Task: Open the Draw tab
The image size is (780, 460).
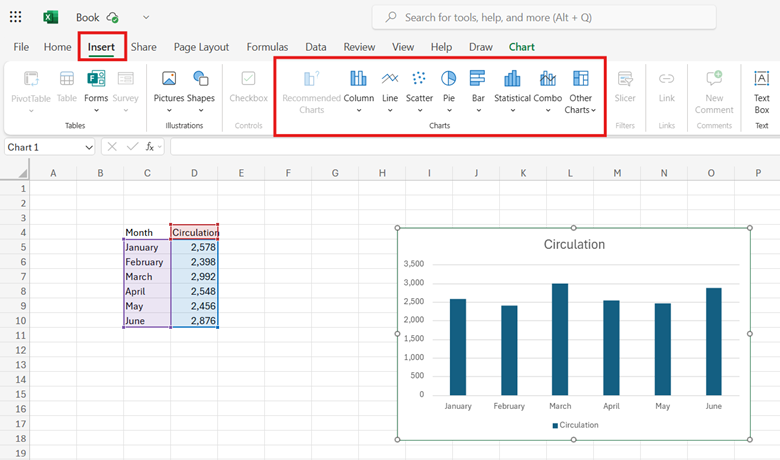Action: [481, 47]
